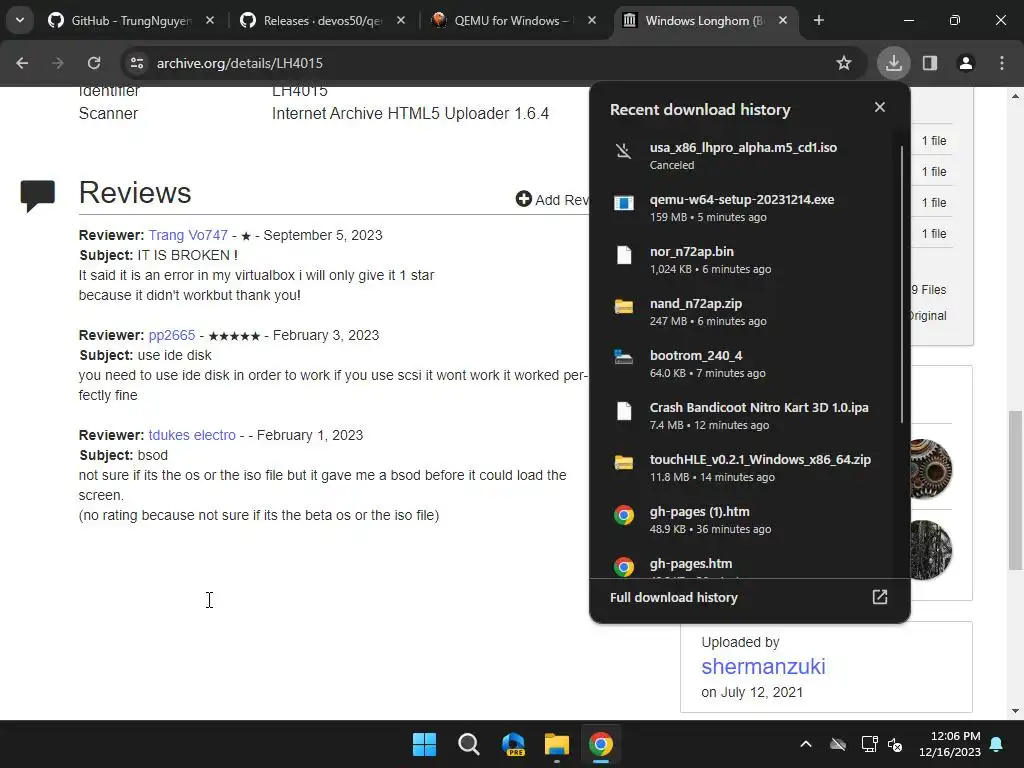
Task: Open nor_n72ap.bin download entry
Action: click(x=744, y=259)
